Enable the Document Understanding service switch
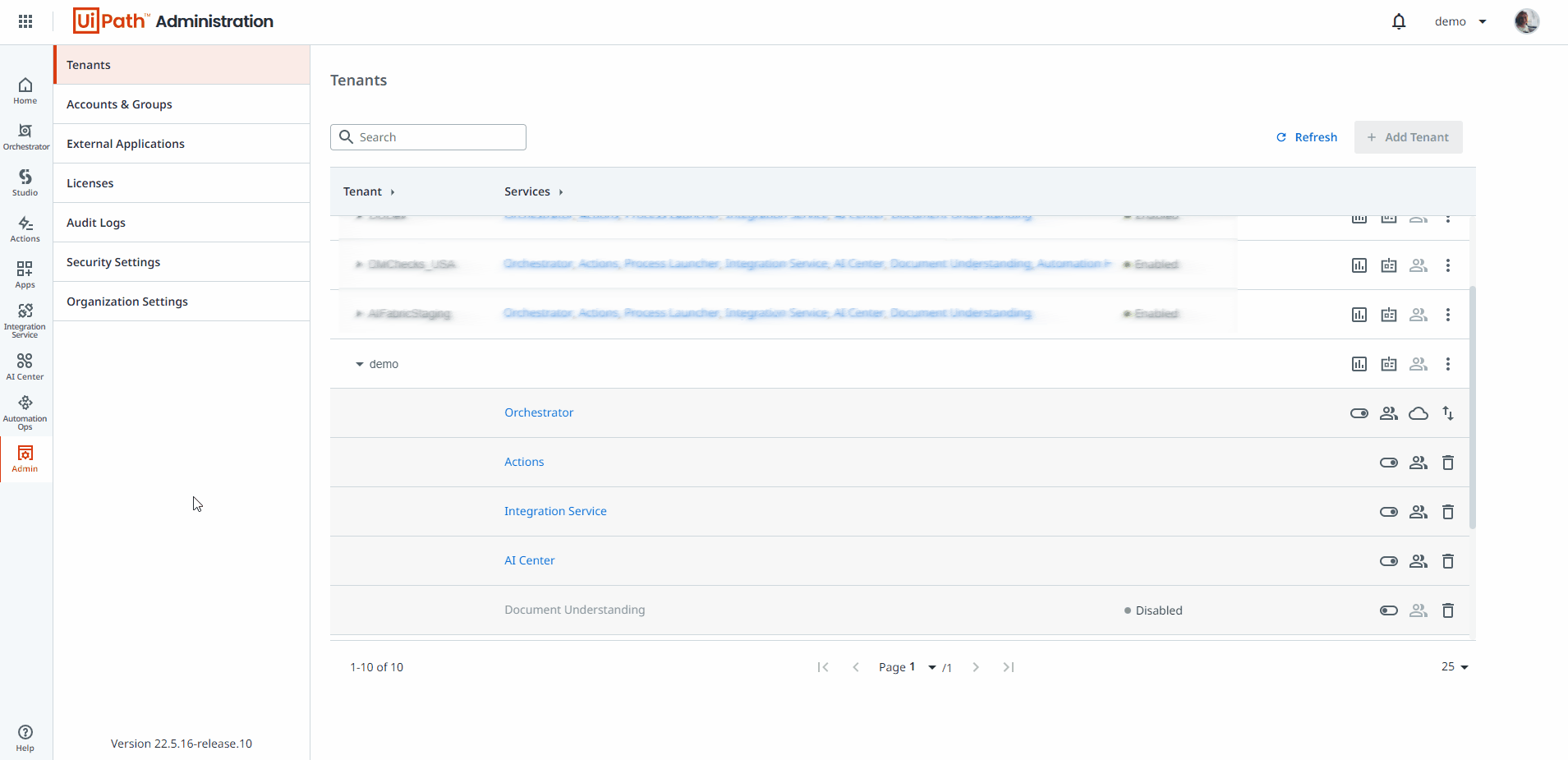 pyautogui.click(x=1389, y=610)
